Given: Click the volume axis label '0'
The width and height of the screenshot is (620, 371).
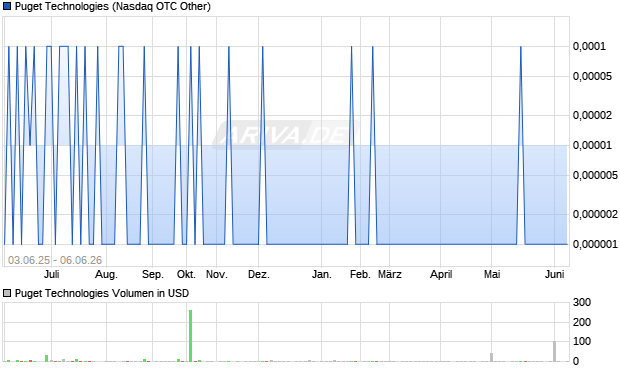Looking at the screenshot, I should 576,361.
